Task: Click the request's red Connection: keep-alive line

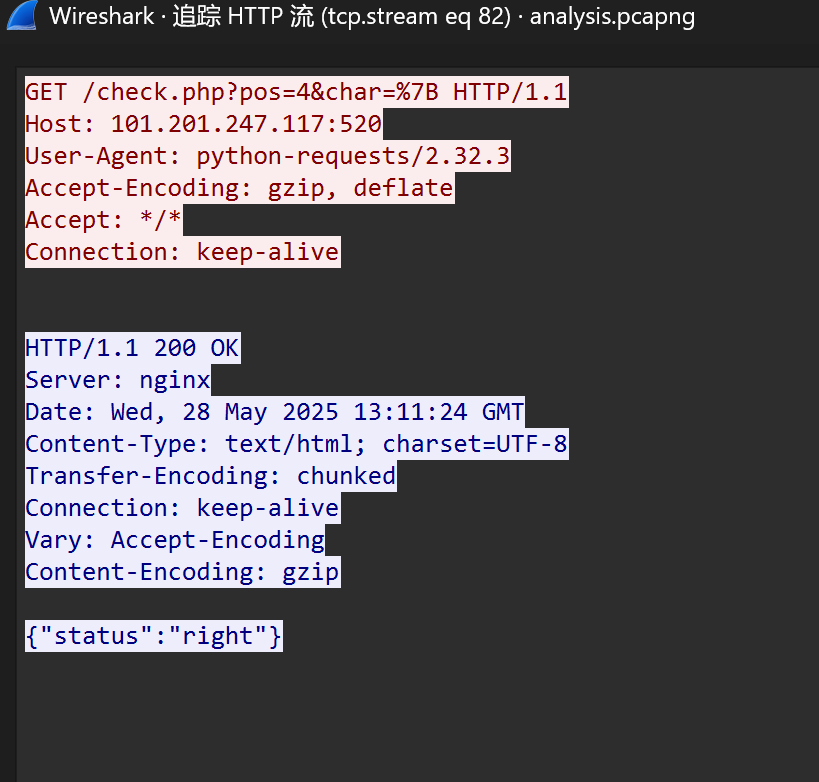Action: (182, 252)
